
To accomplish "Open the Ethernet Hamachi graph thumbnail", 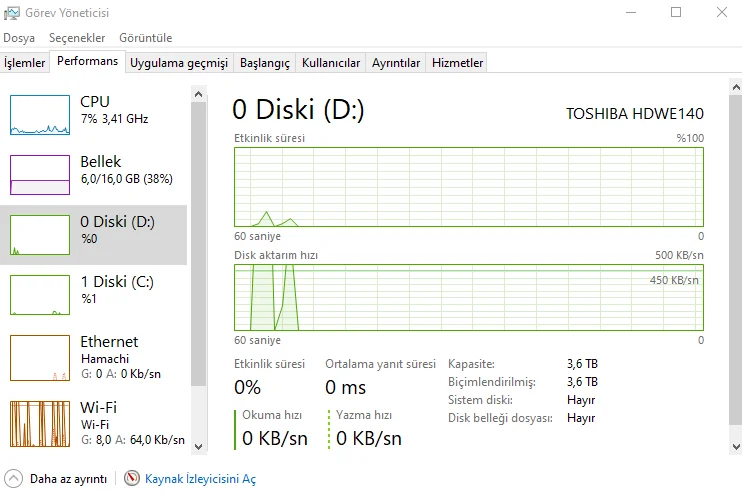I will (x=40, y=356).
